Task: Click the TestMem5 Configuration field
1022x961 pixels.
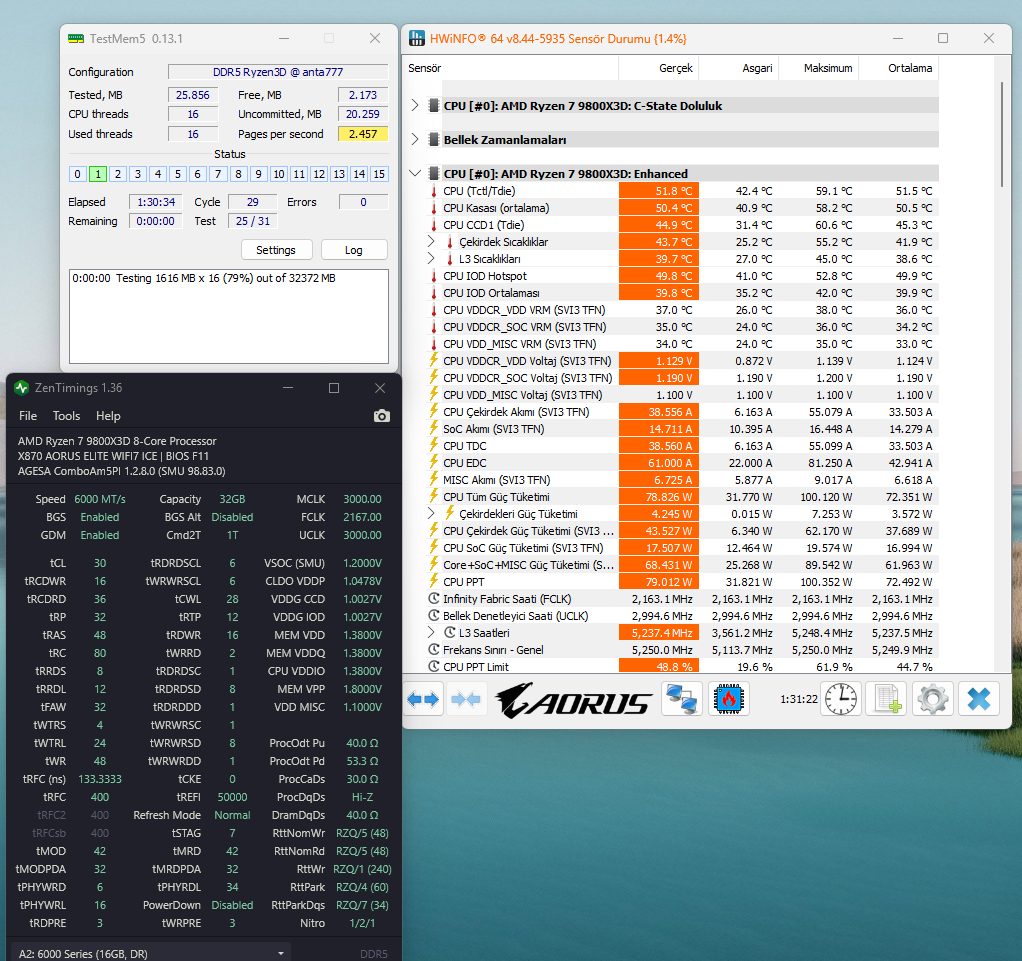Action: coord(278,72)
